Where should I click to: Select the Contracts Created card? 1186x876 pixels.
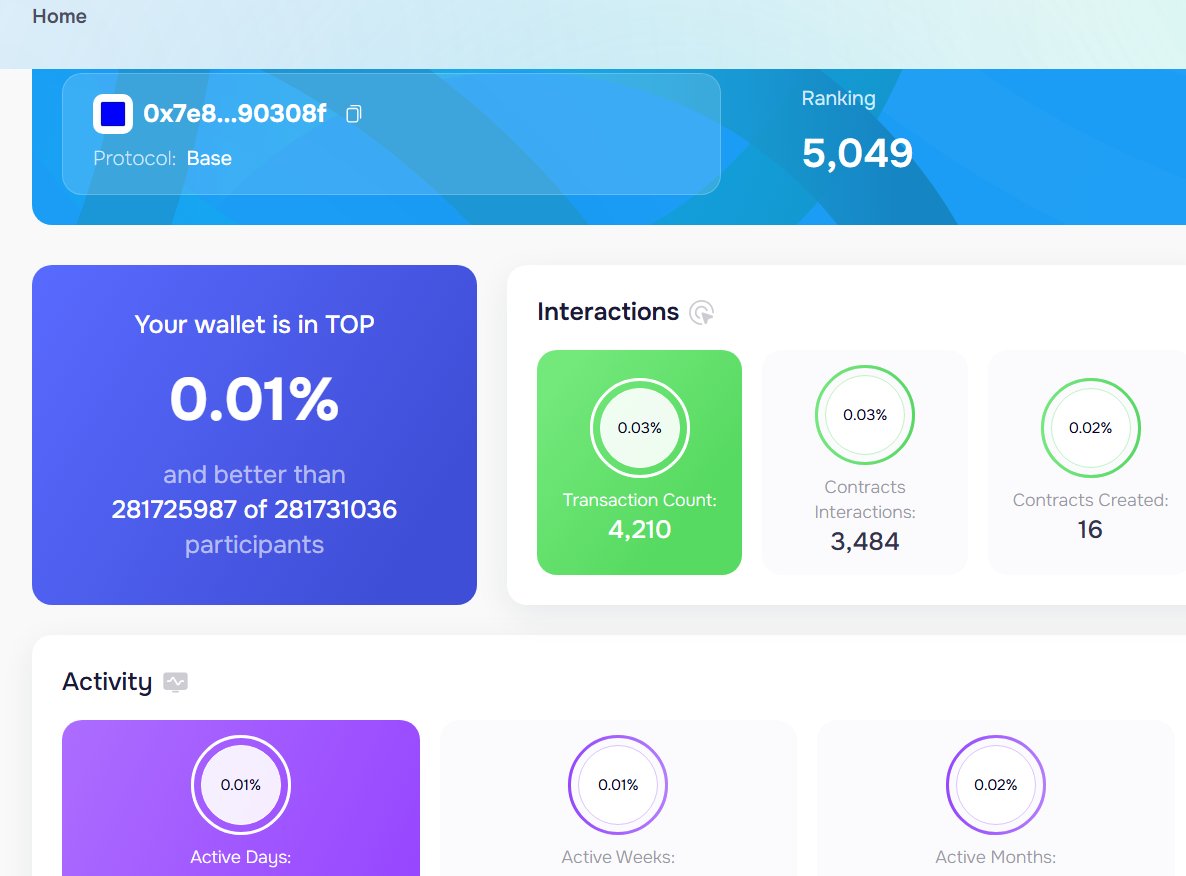[1089, 462]
